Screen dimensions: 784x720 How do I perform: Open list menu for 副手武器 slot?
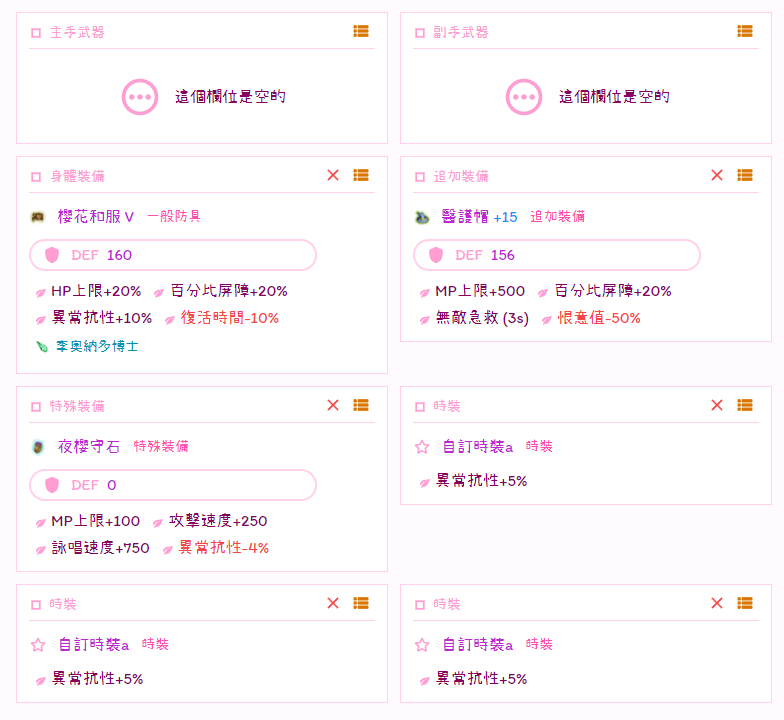[x=744, y=32]
